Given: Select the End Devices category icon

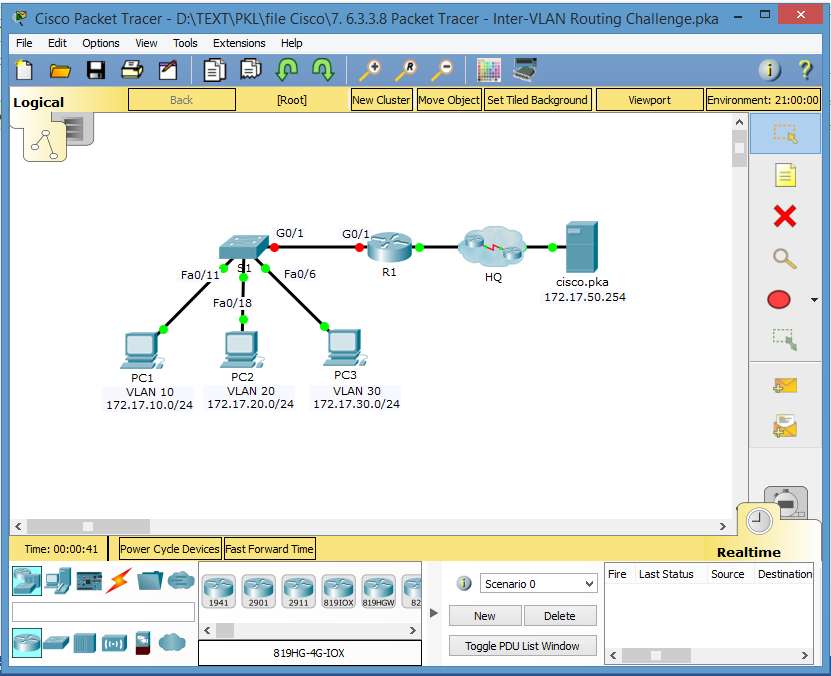Looking at the screenshot, I should (58, 581).
